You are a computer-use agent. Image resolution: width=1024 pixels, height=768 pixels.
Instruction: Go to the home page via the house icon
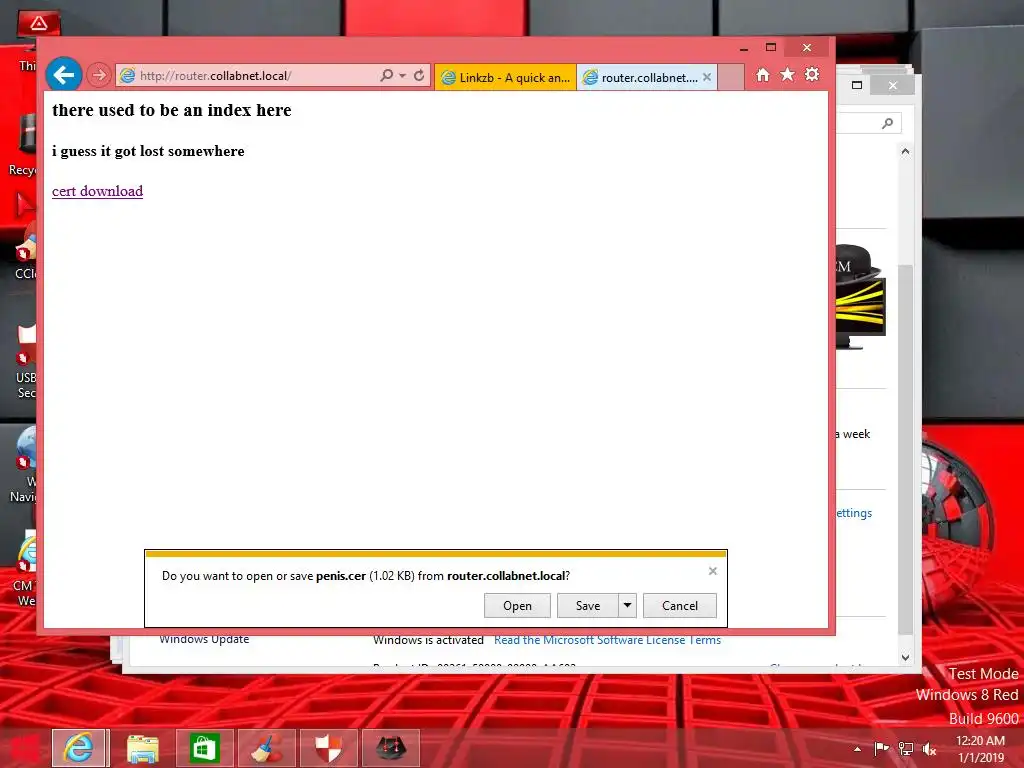point(763,75)
